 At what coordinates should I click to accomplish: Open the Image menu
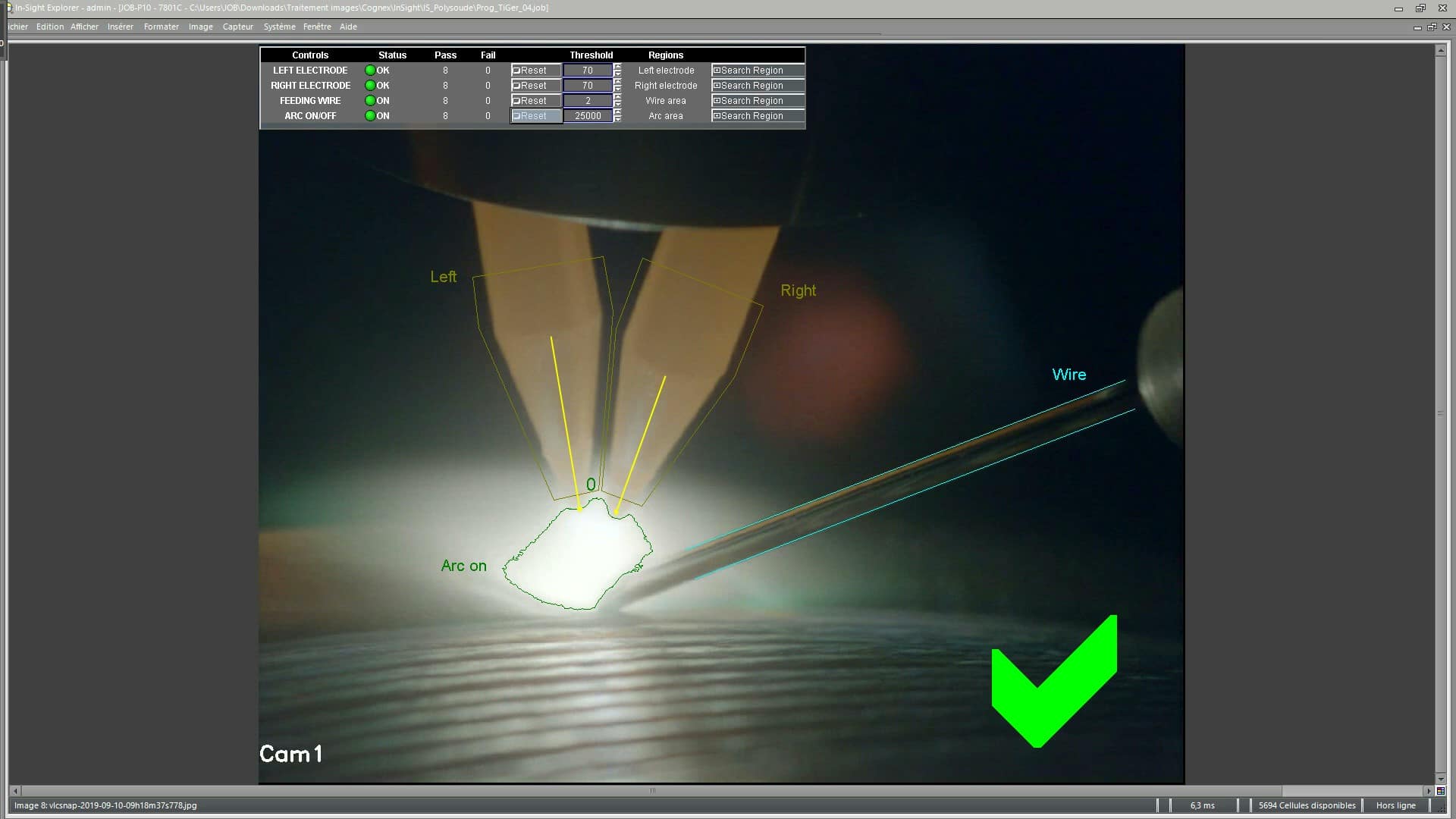[201, 27]
